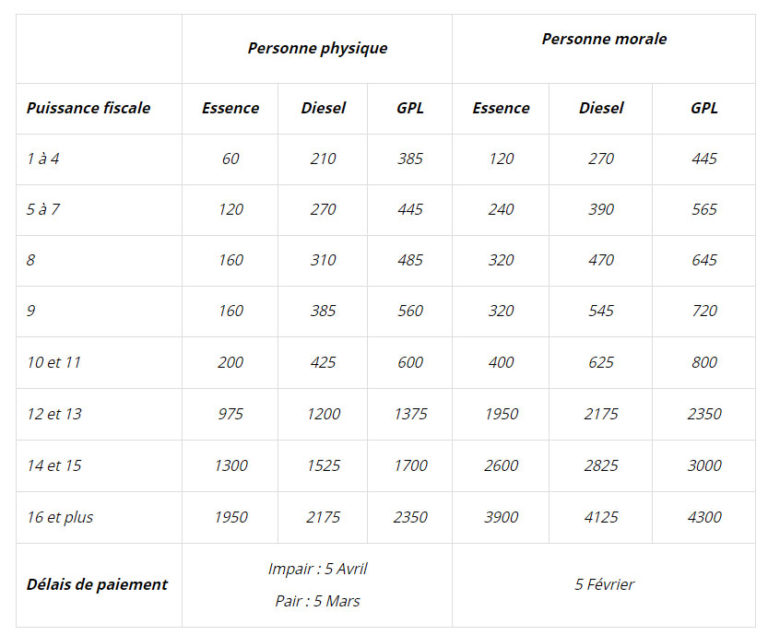
Task: Select the "16 et plus" row label
Action: click(60, 517)
